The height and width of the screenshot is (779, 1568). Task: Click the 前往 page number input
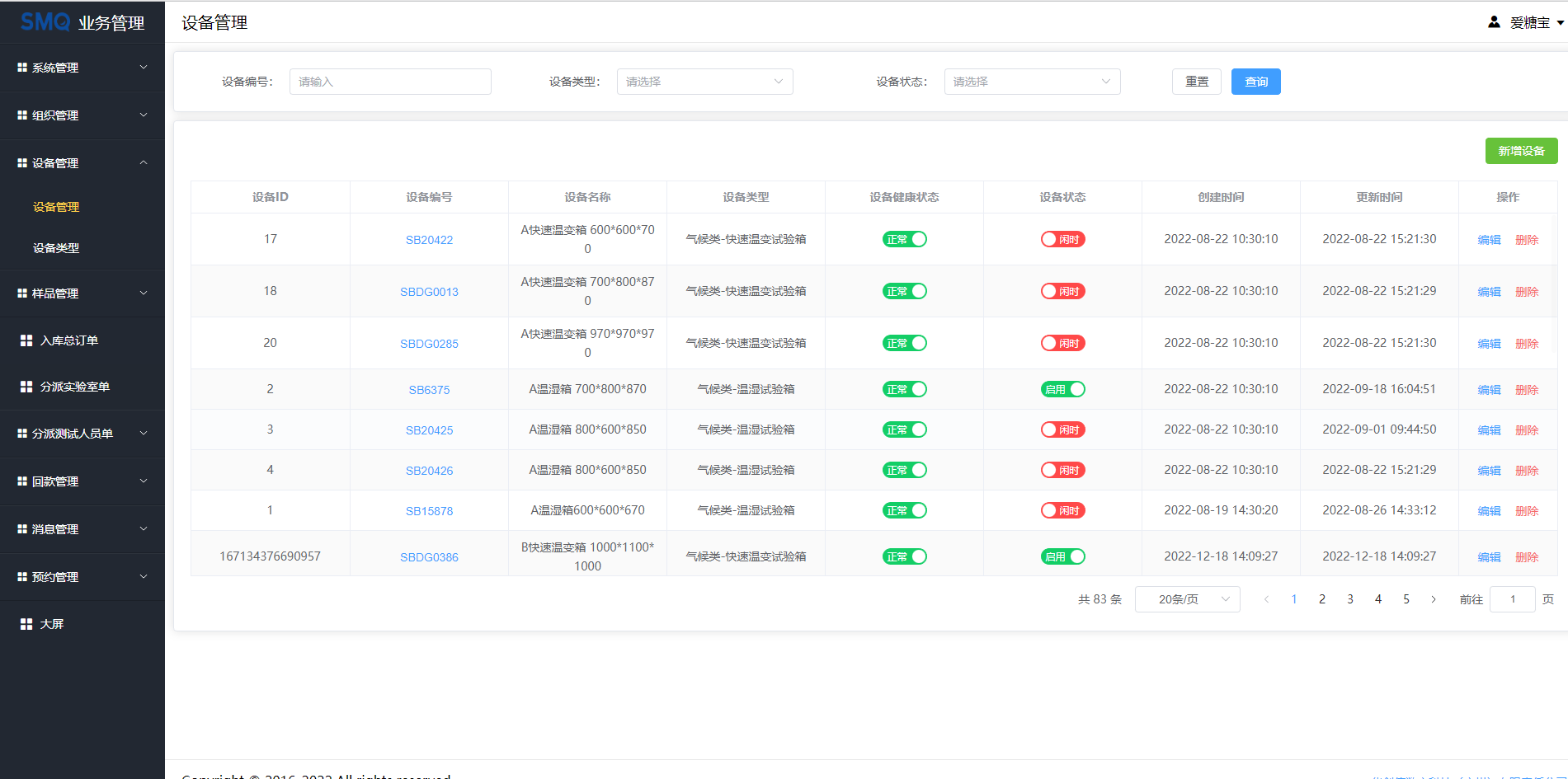[1513, 599]
